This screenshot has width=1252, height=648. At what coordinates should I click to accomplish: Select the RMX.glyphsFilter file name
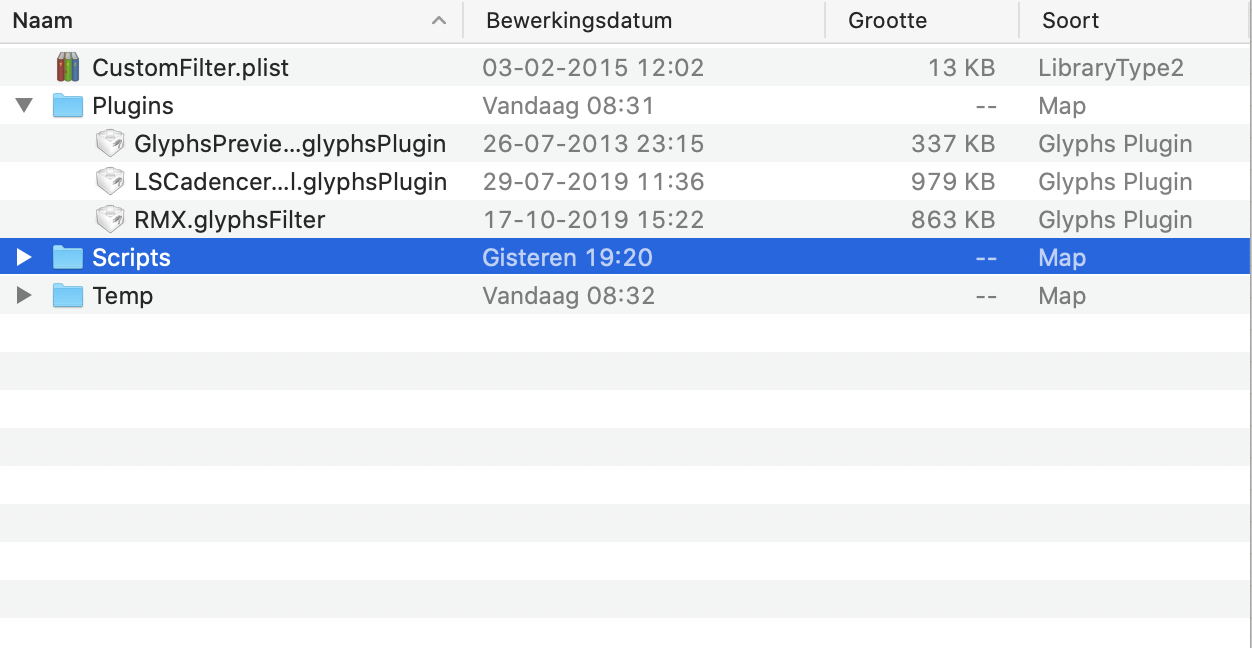[x=229, y=220]
